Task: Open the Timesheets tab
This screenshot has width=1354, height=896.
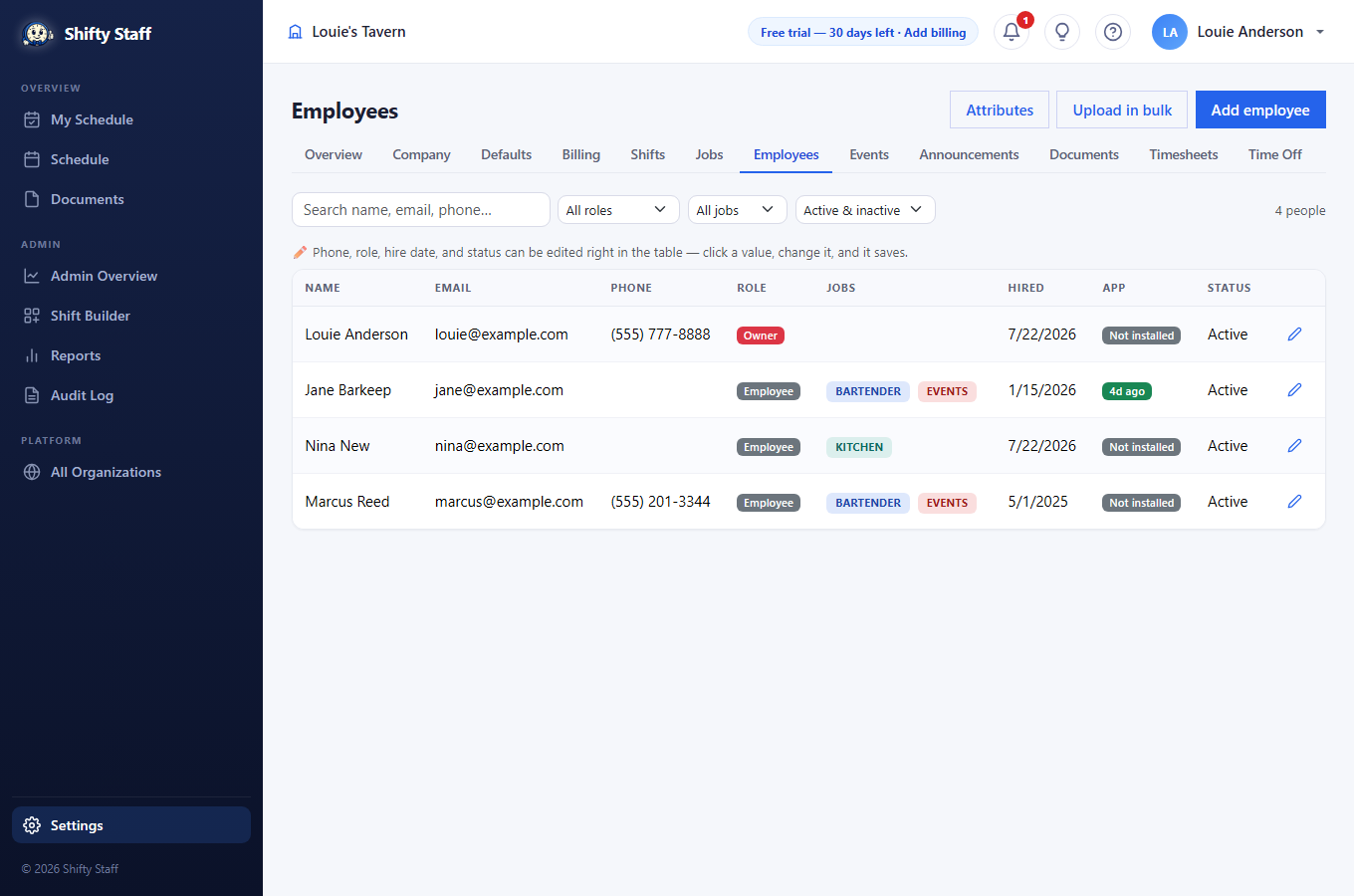Action: (x=1184, y=154)
